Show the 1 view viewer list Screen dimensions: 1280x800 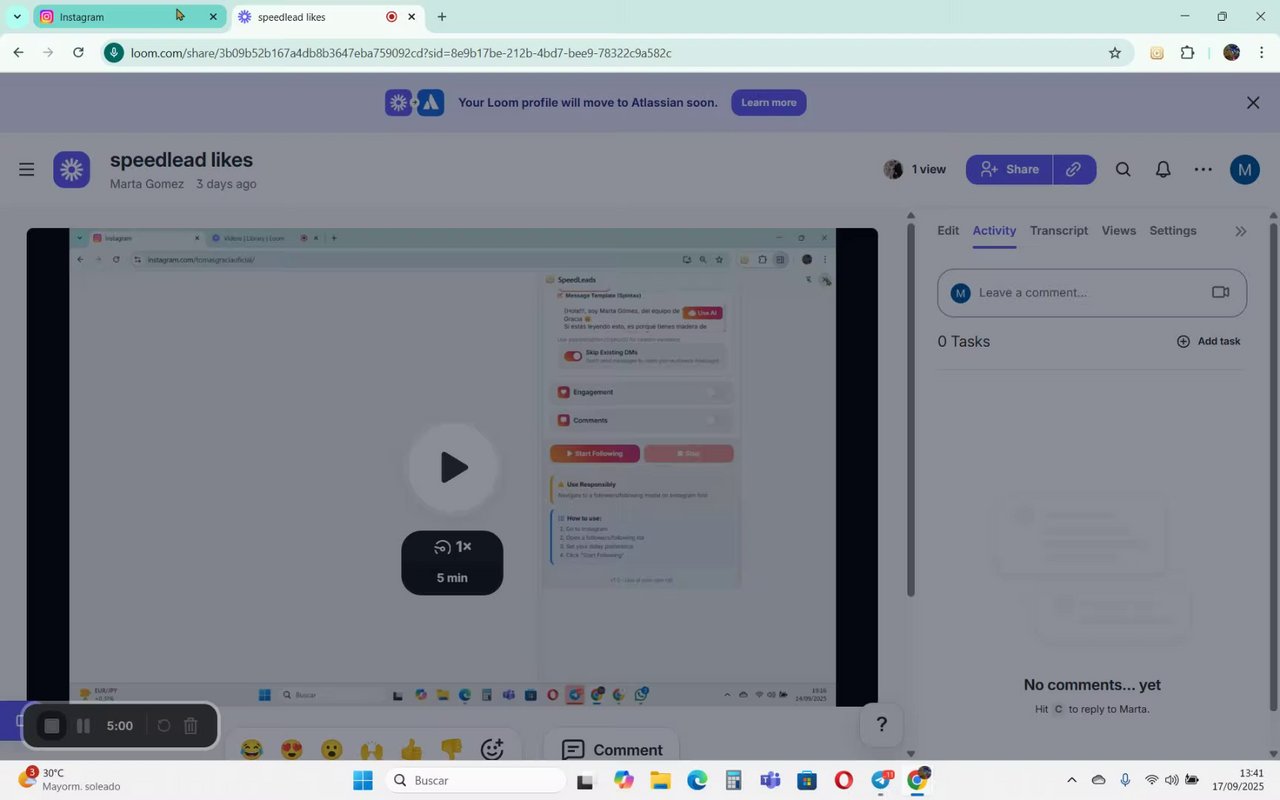[915, 169]
